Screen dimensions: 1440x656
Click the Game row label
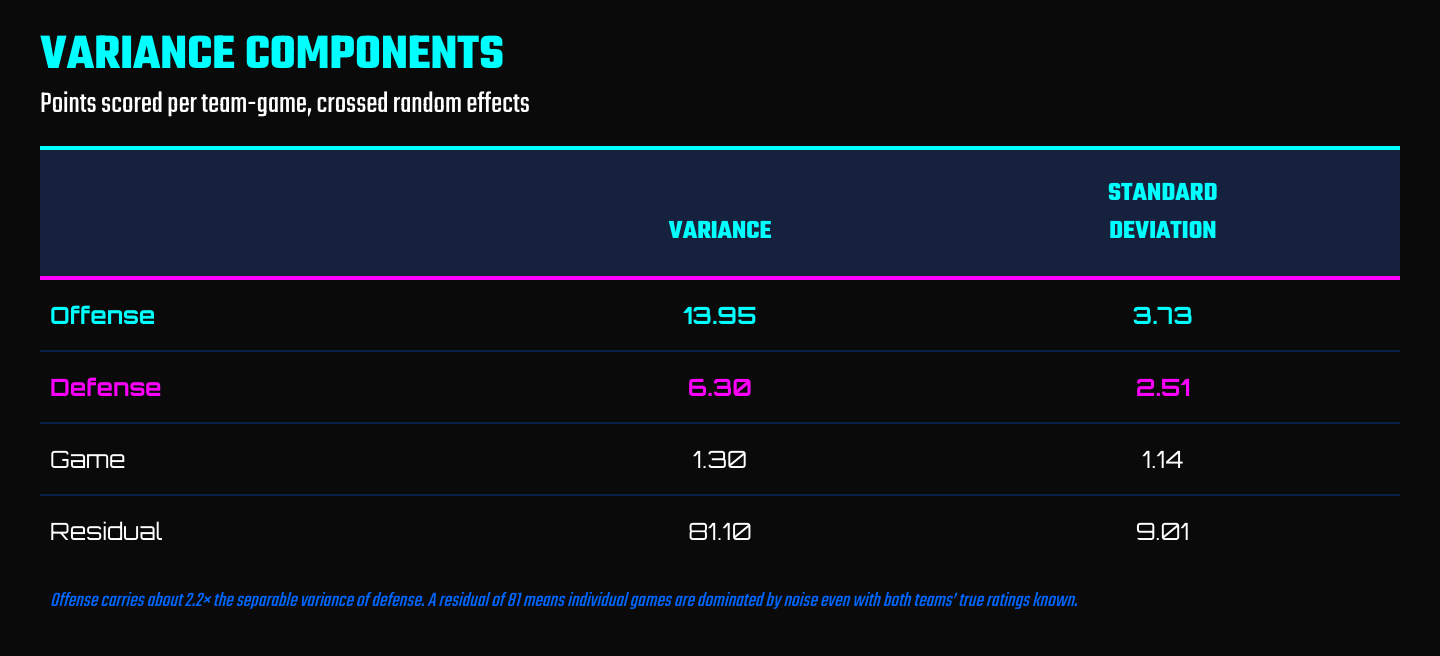pyautogui.click(x=88, y=460)
